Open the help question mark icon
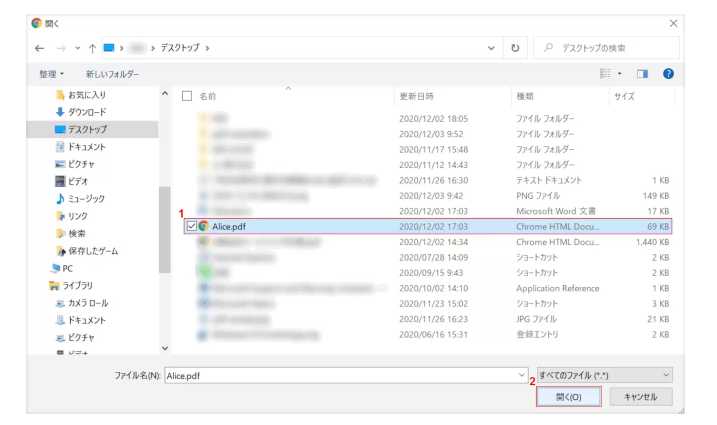The image size is (717, 425). 668,74
